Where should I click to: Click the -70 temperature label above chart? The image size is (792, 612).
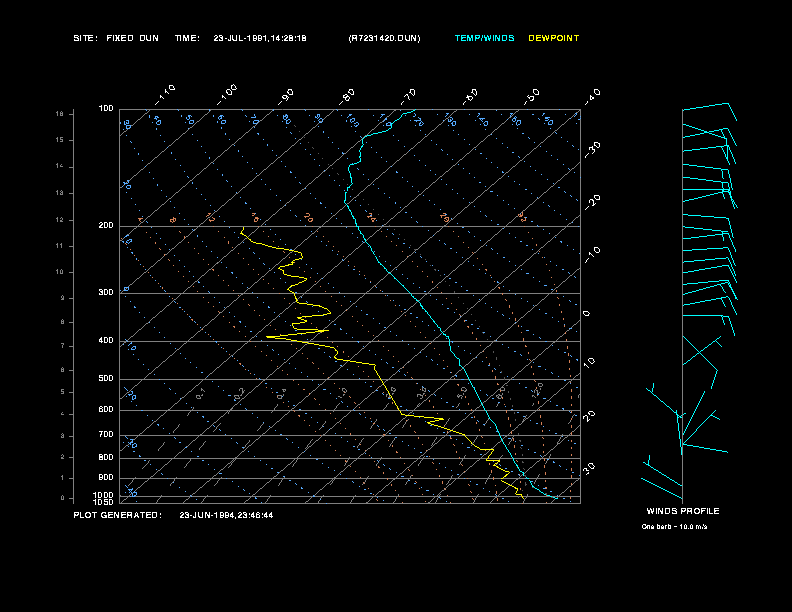[x=408, y=97]
